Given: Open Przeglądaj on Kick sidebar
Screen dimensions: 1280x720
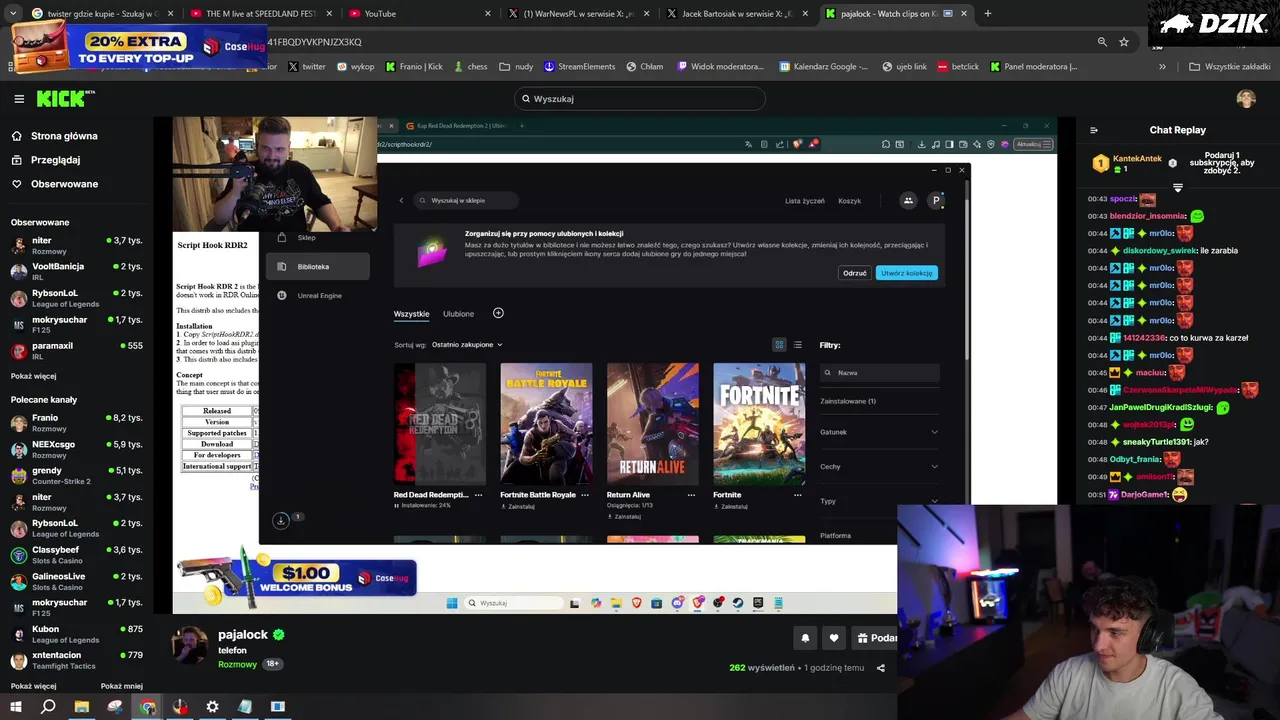Looking at the screenshot, I should [x=55, y=160].
